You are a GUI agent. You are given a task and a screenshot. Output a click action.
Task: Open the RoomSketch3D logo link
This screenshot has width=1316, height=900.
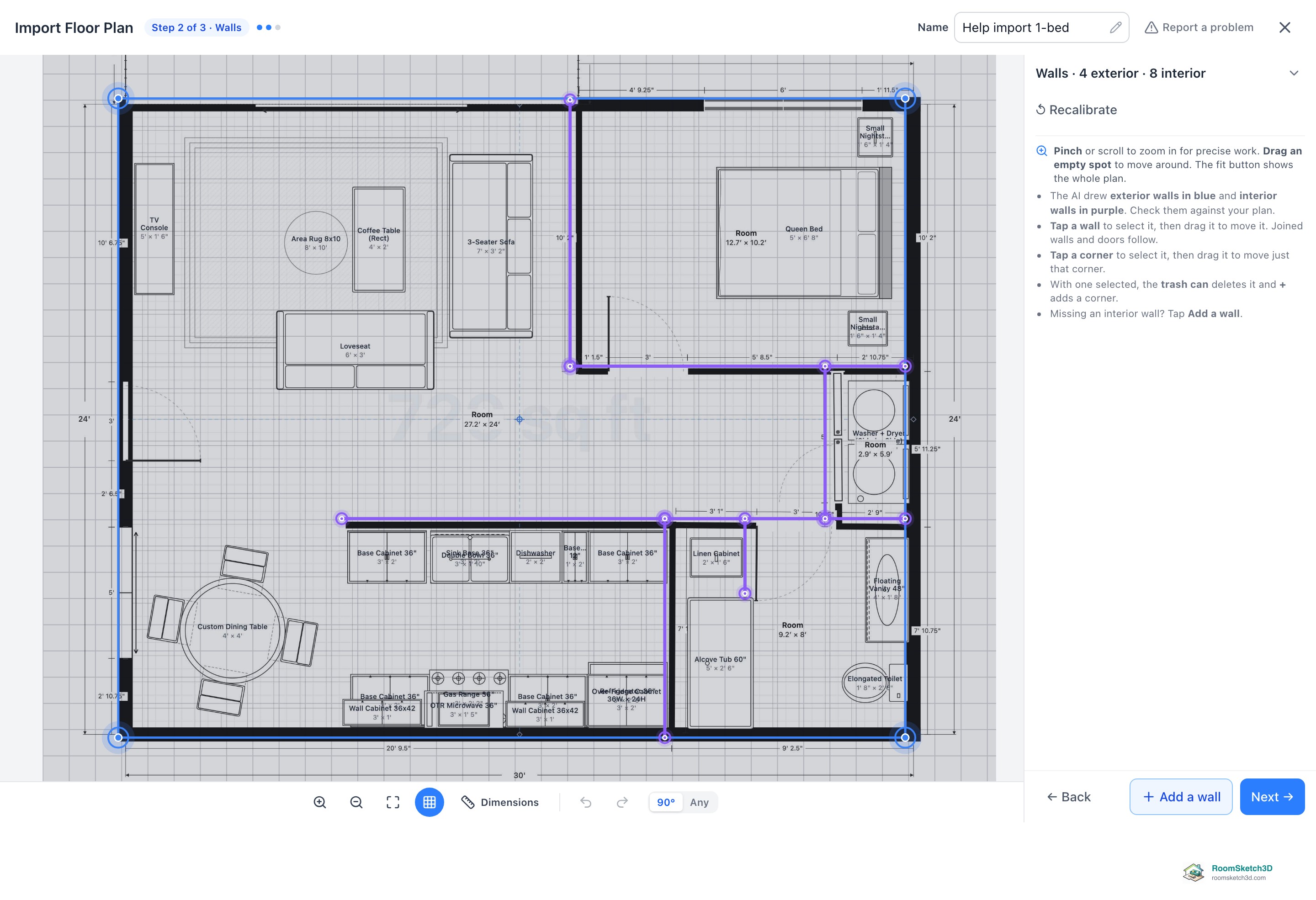[1228, 872]
